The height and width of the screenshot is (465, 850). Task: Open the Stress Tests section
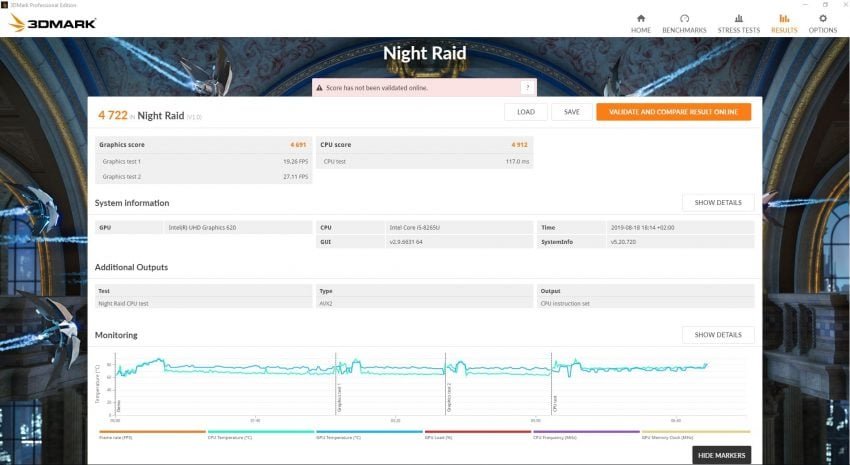point(738,23)
